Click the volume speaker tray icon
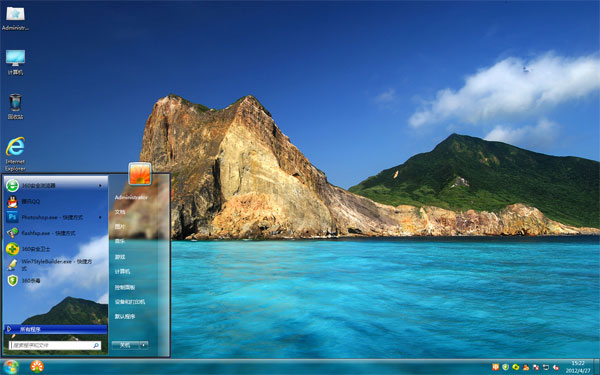Screen dimensions: 600x375 click(x=556, y=367)
